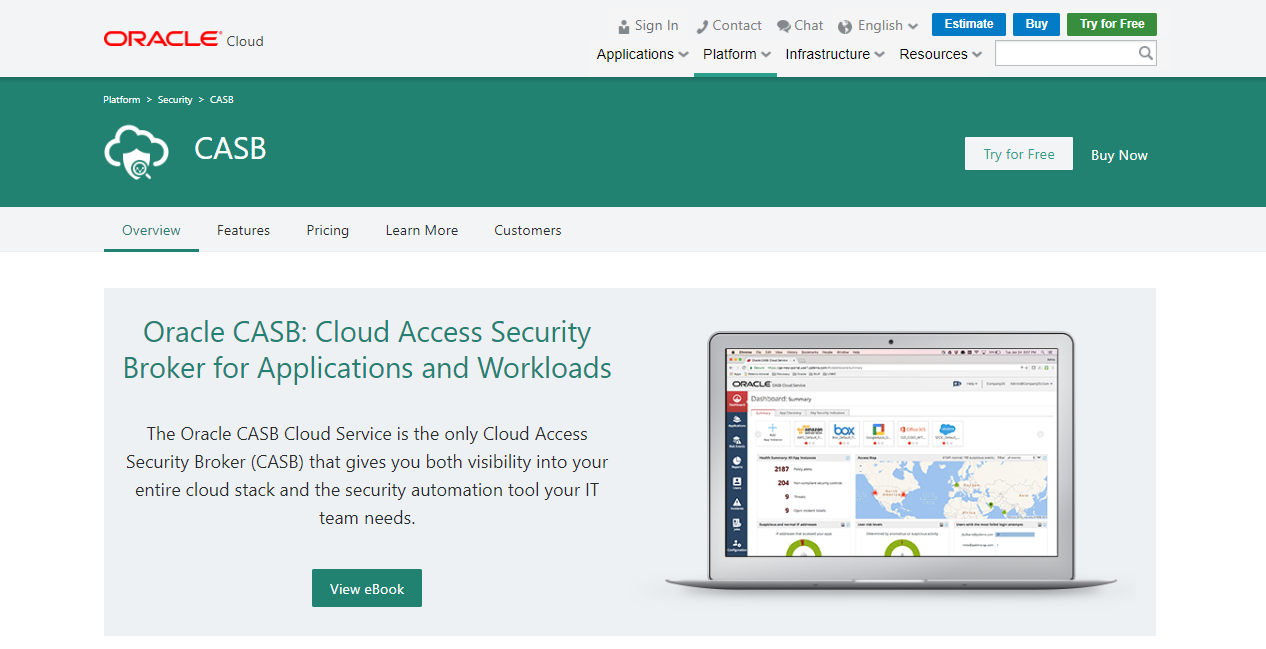The image size is (1266, 649).
Task: Go to Security breadcrumb
Action: click(x=175, y=100)
